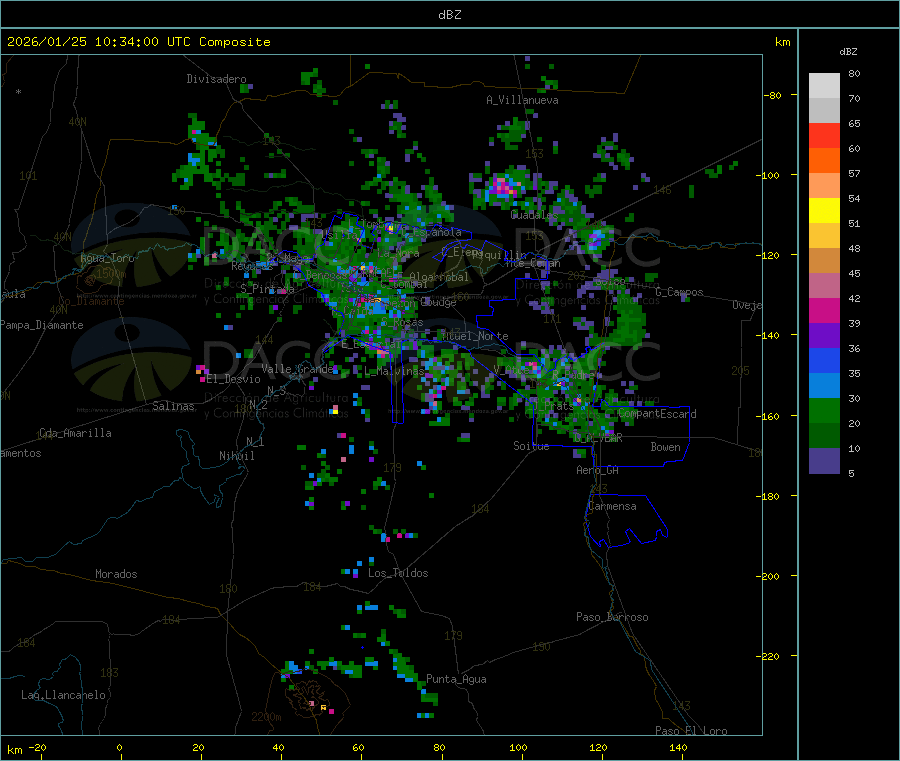The image size is (900, 761).
Task: Click the red 60-65 dBZ legend swatch
Action: click(824, 135)
